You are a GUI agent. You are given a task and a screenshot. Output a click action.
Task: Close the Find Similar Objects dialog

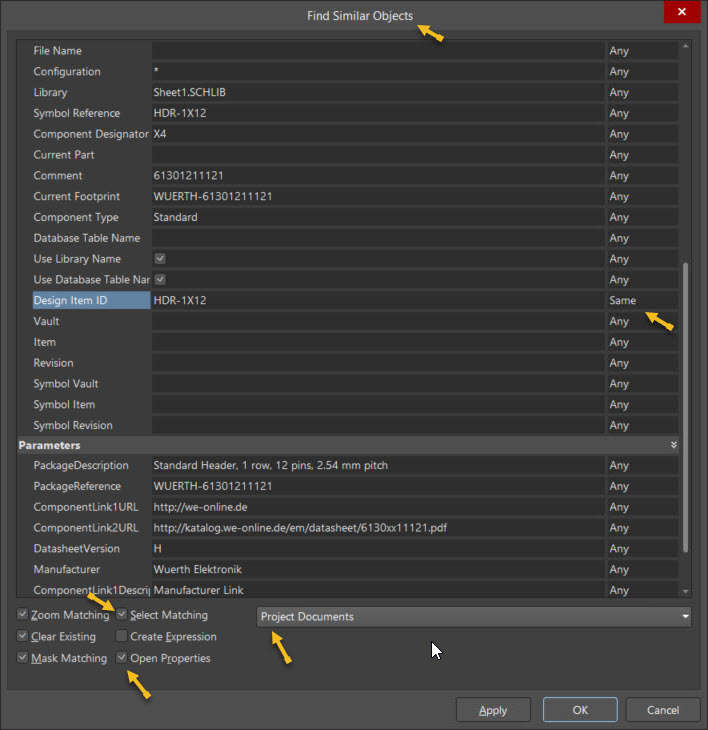pyautogui.click(x=681, y=12)
